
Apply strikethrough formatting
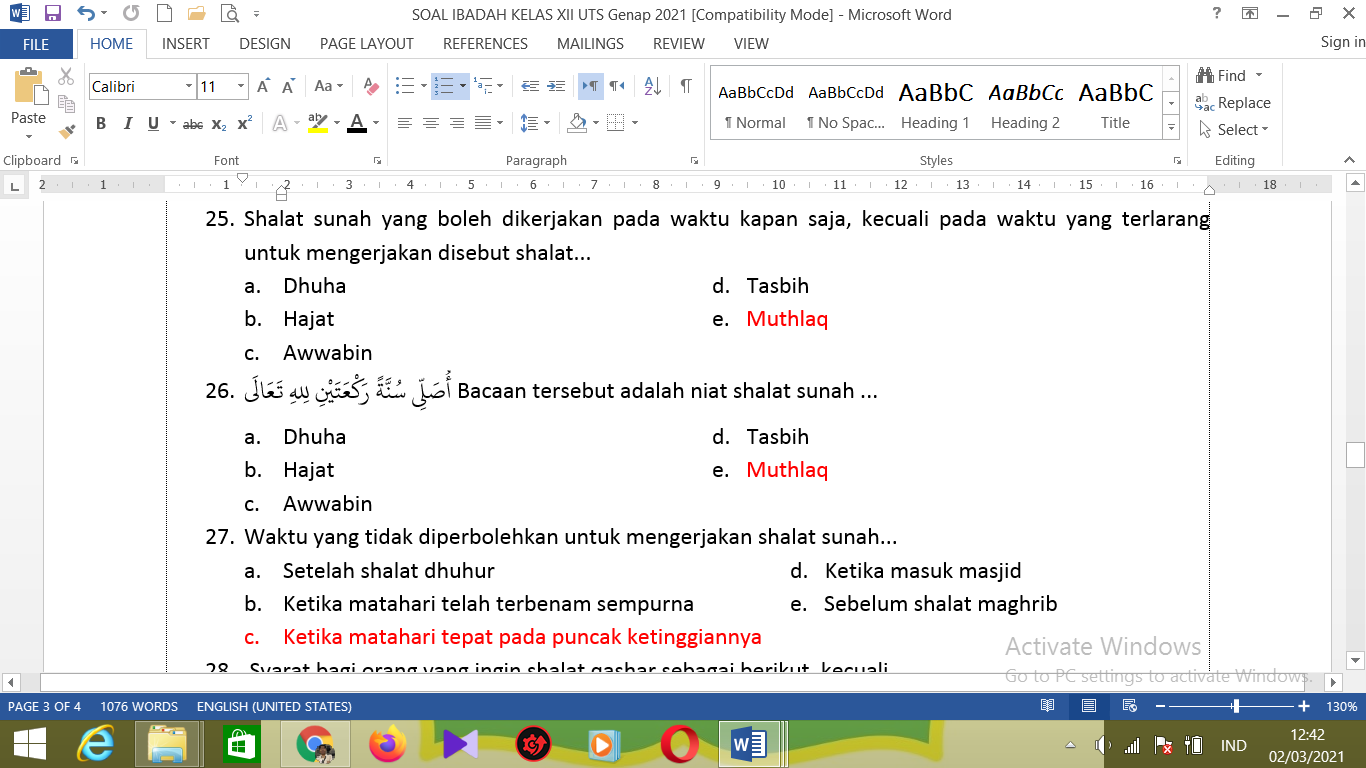tap(193, 124)
